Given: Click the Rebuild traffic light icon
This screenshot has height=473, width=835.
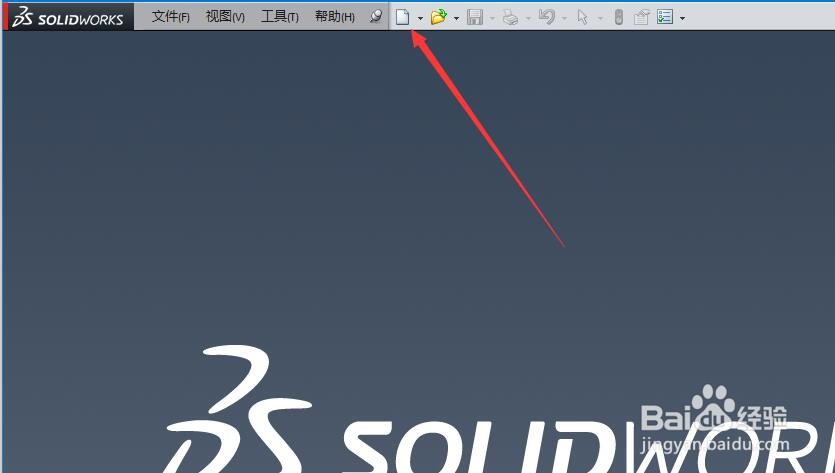Looking at the screenshot, I should 618,17.
